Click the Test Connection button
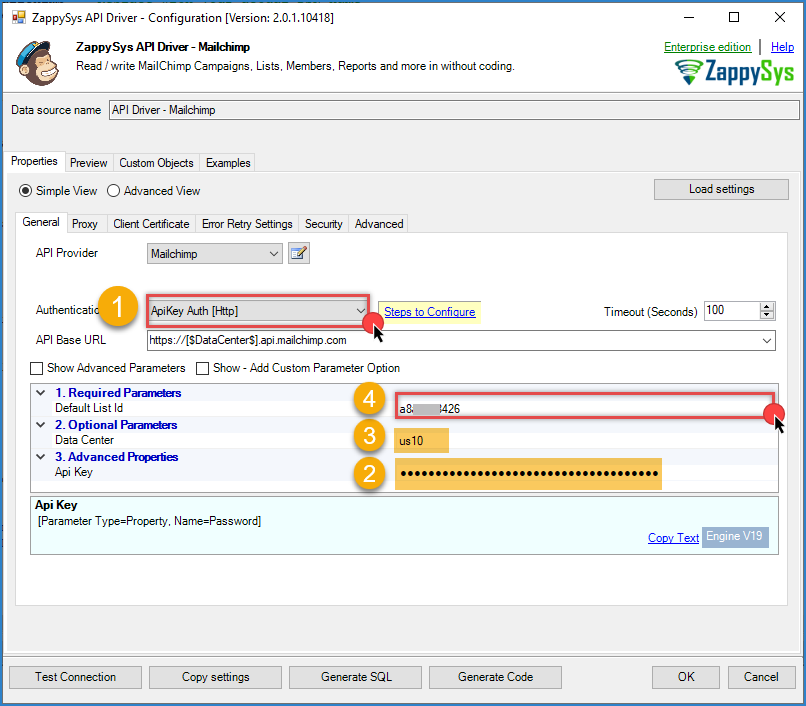806x706 pixels. (76, 677)
